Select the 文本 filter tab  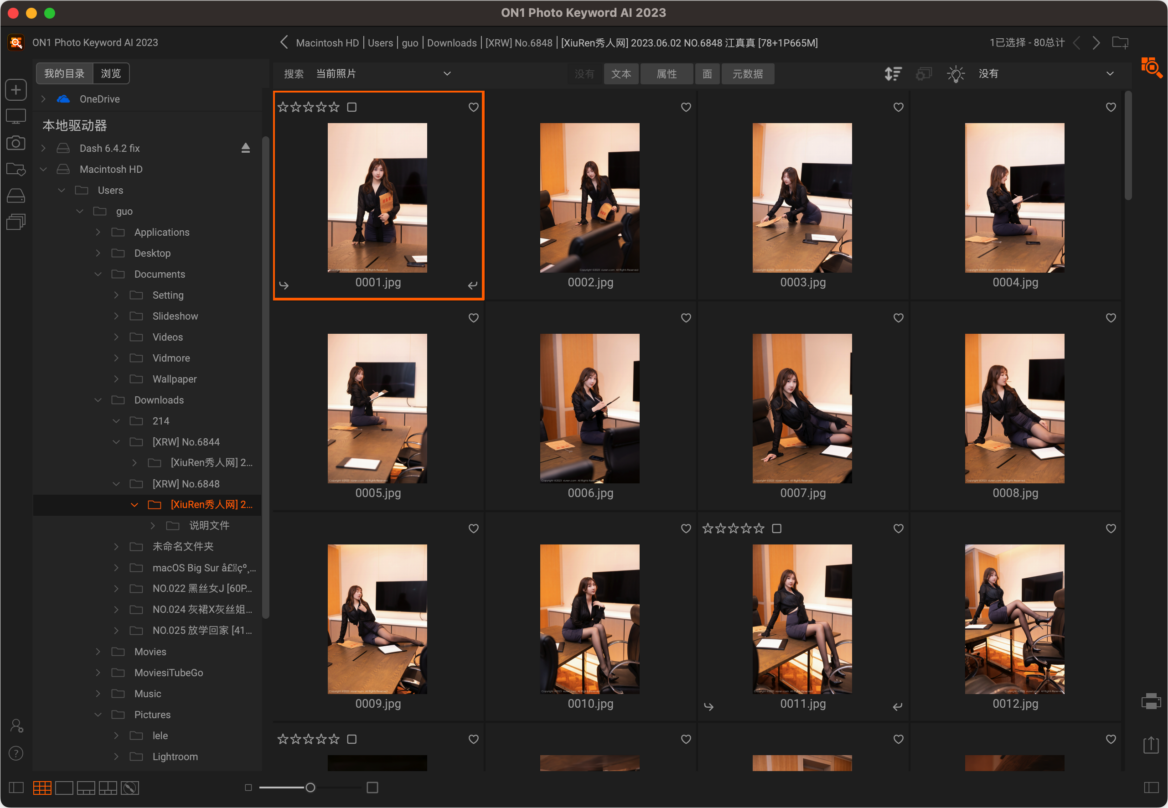[621, 74]
